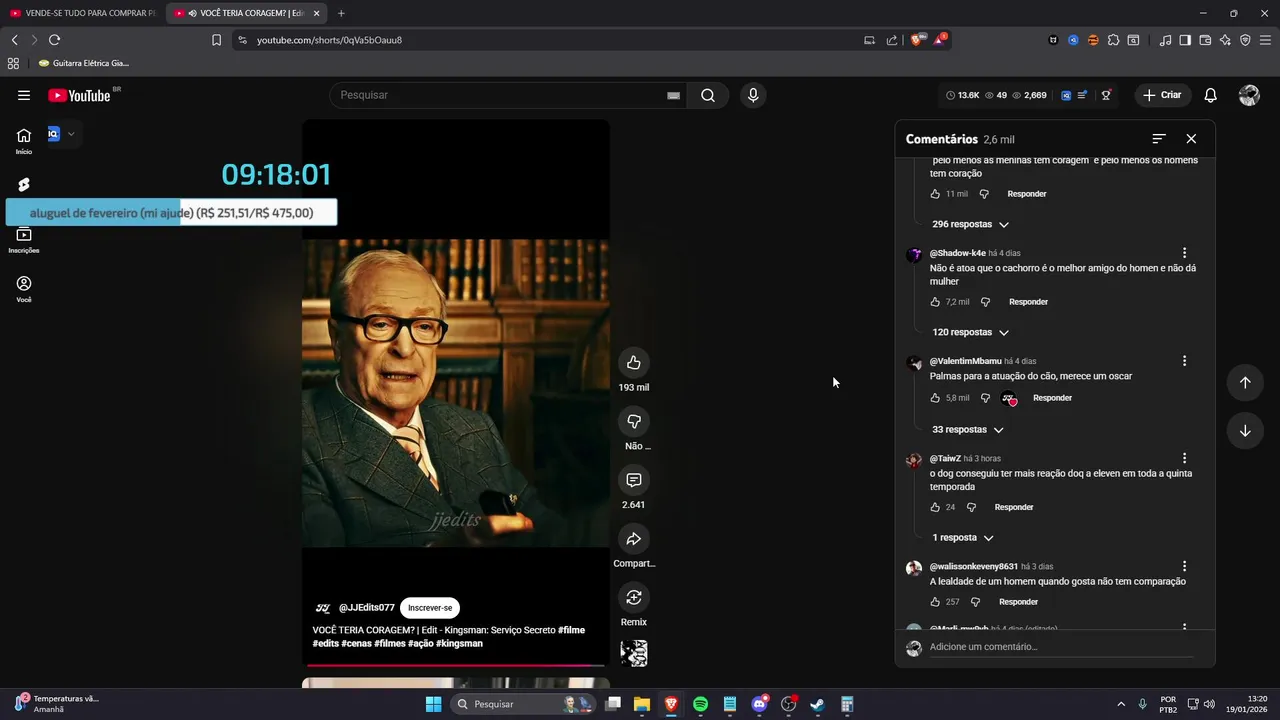Screen dimensions: 1280x720
Task: Go to next short with down arrow
Action: point(1245,431)
